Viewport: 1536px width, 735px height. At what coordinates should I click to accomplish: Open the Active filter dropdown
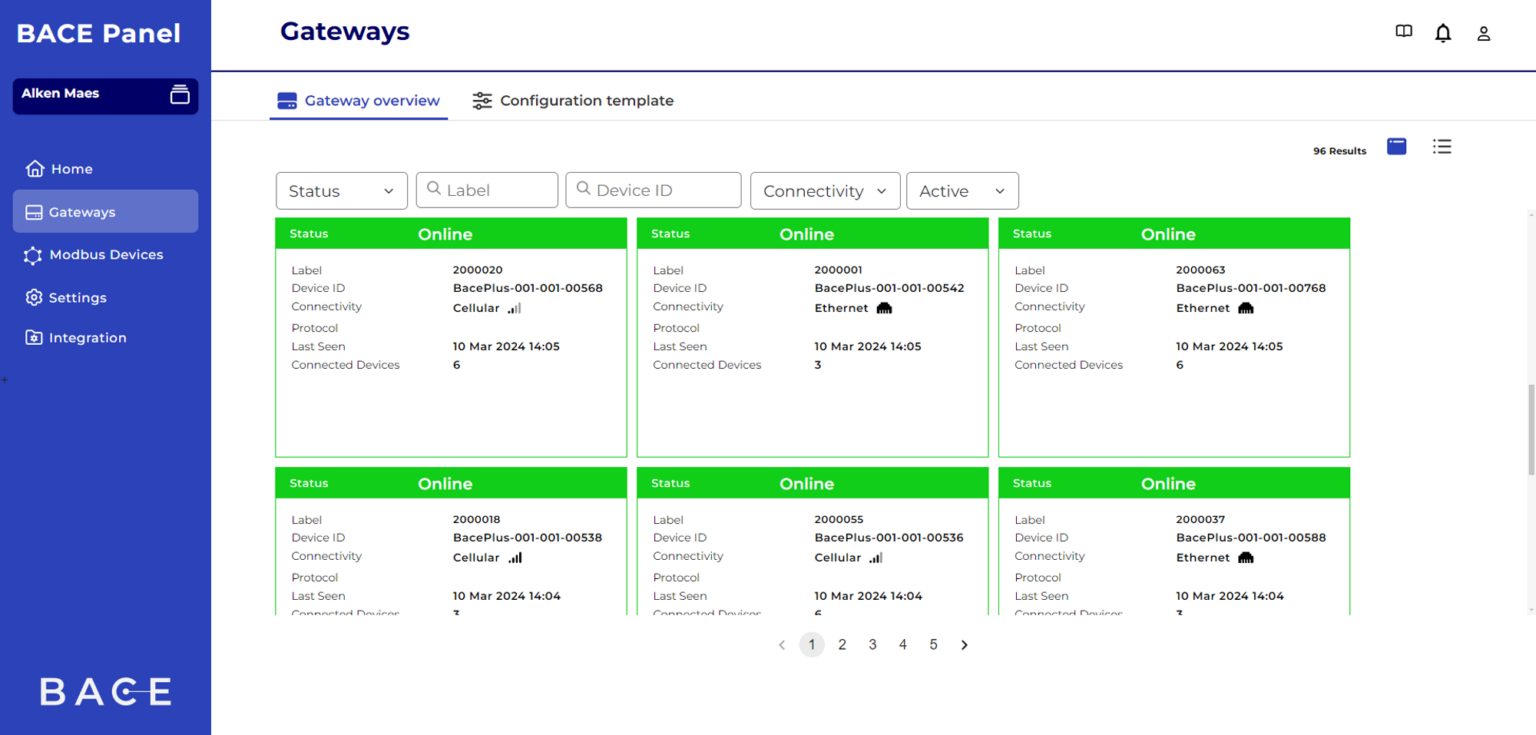point(961,190)
